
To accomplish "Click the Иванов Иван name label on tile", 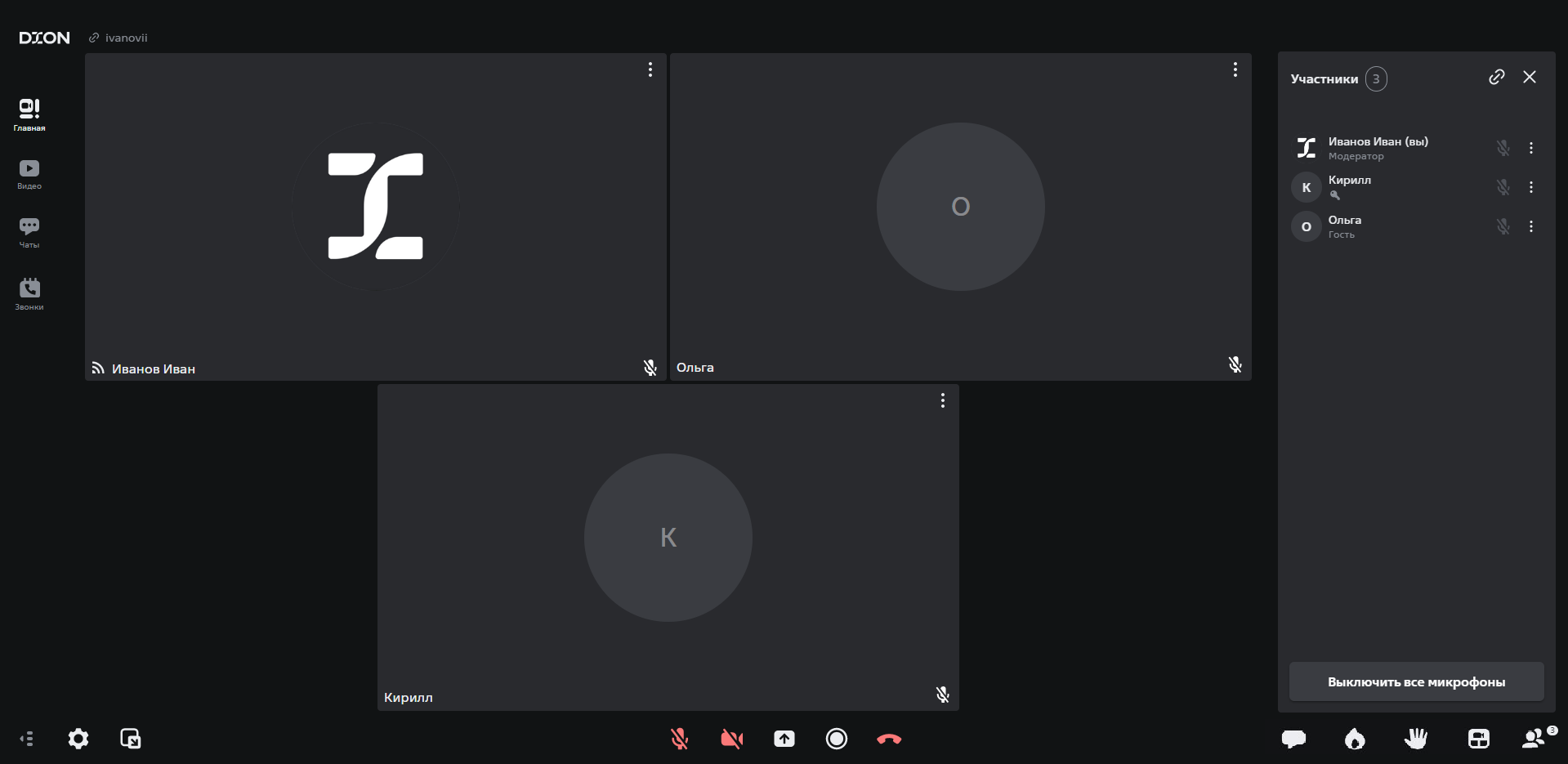I will 154,369.
